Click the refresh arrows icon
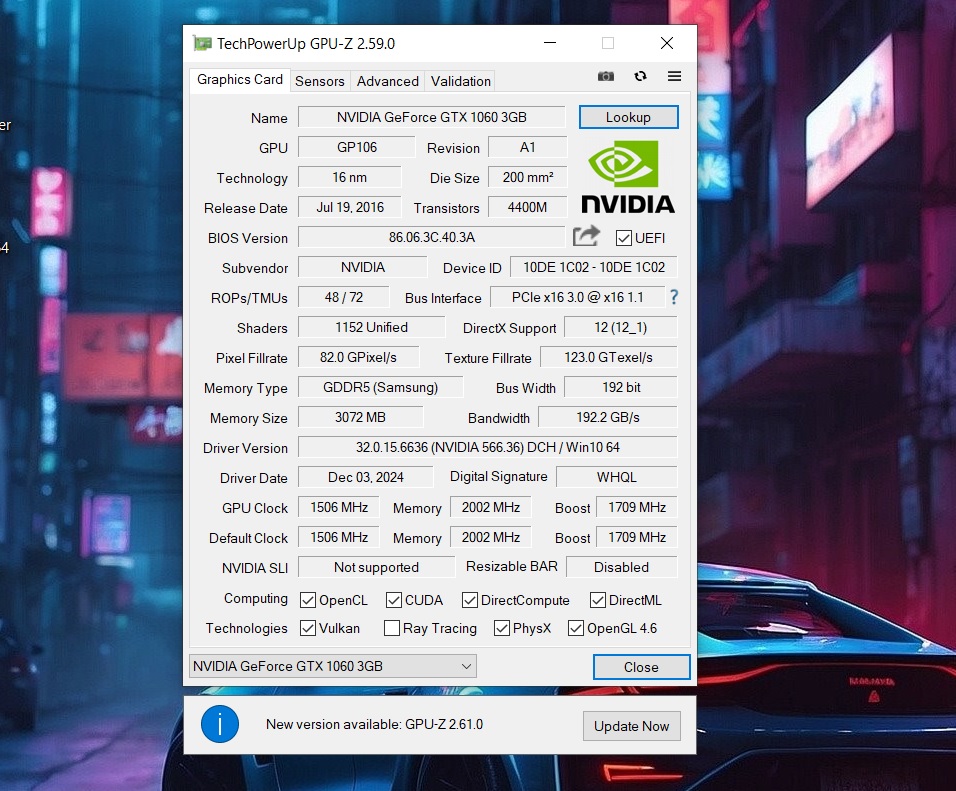The height and width of the screenshot is (791, 956). tap(640, 76)
